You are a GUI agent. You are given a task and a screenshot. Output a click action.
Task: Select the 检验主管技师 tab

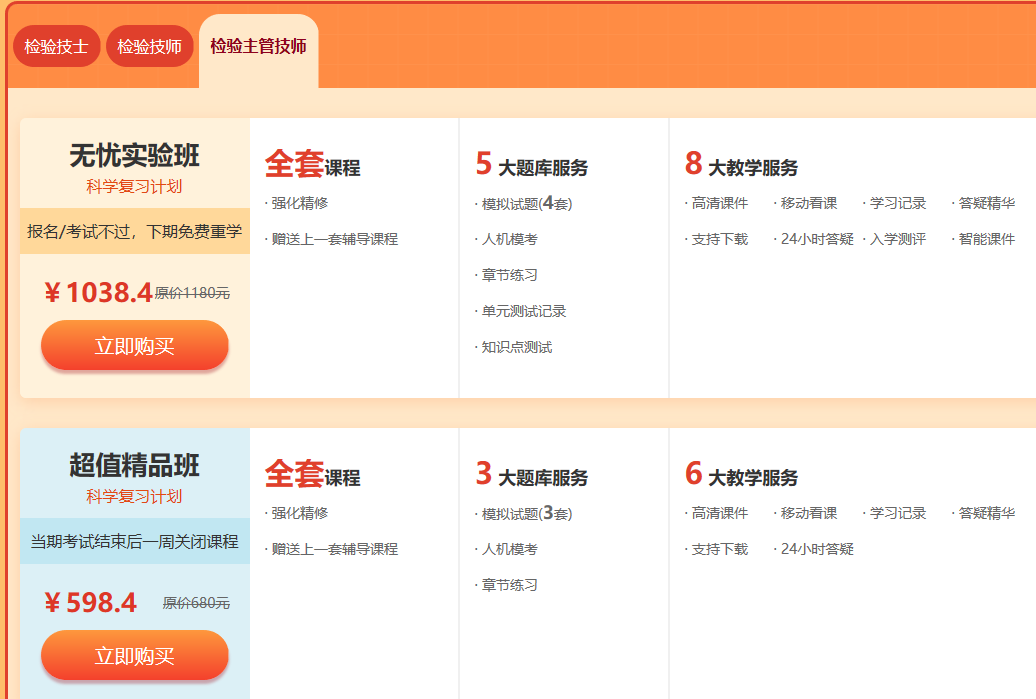coord(258,46)
